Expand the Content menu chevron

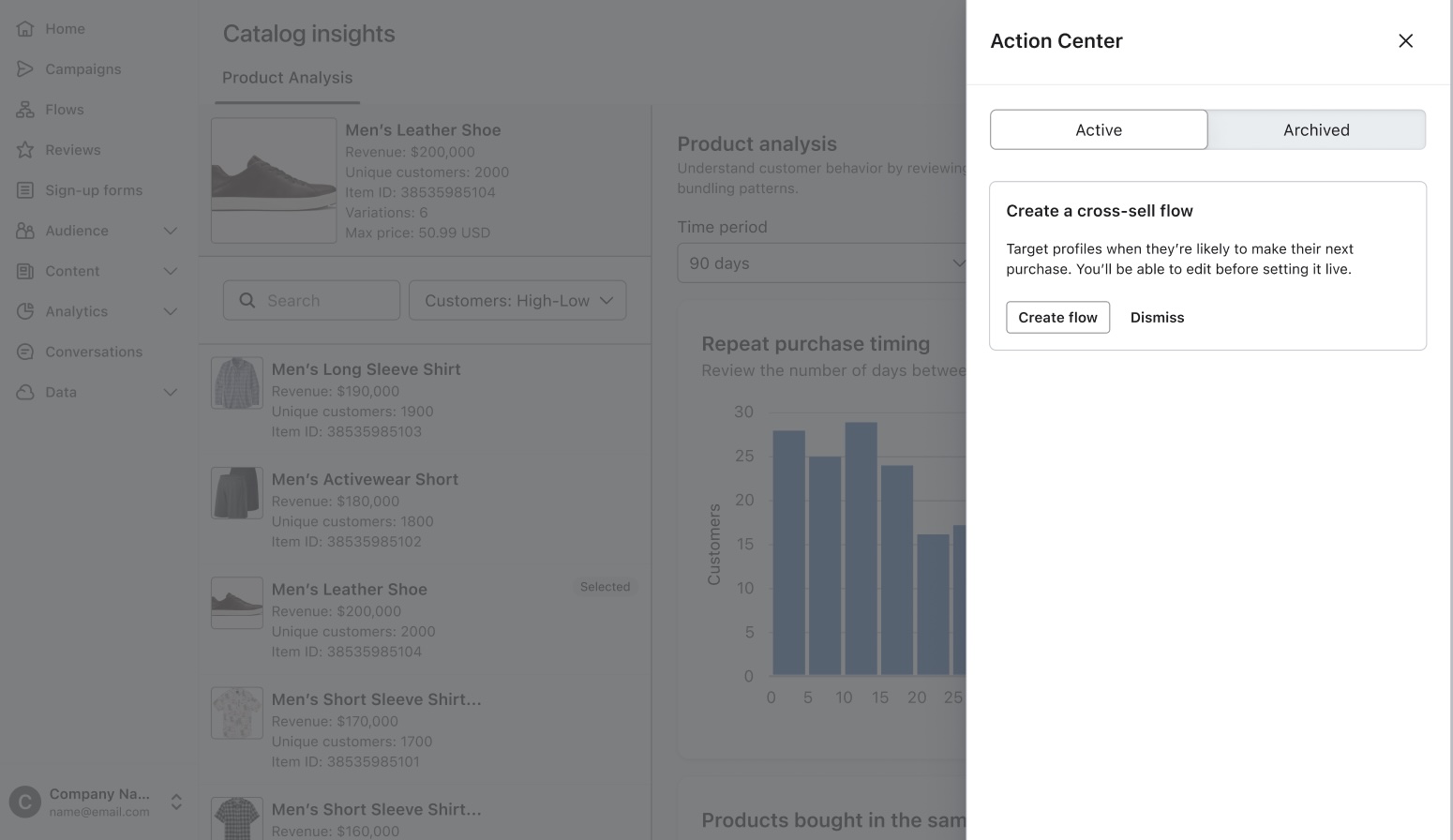pyautogui.click(x=171, y=271)
